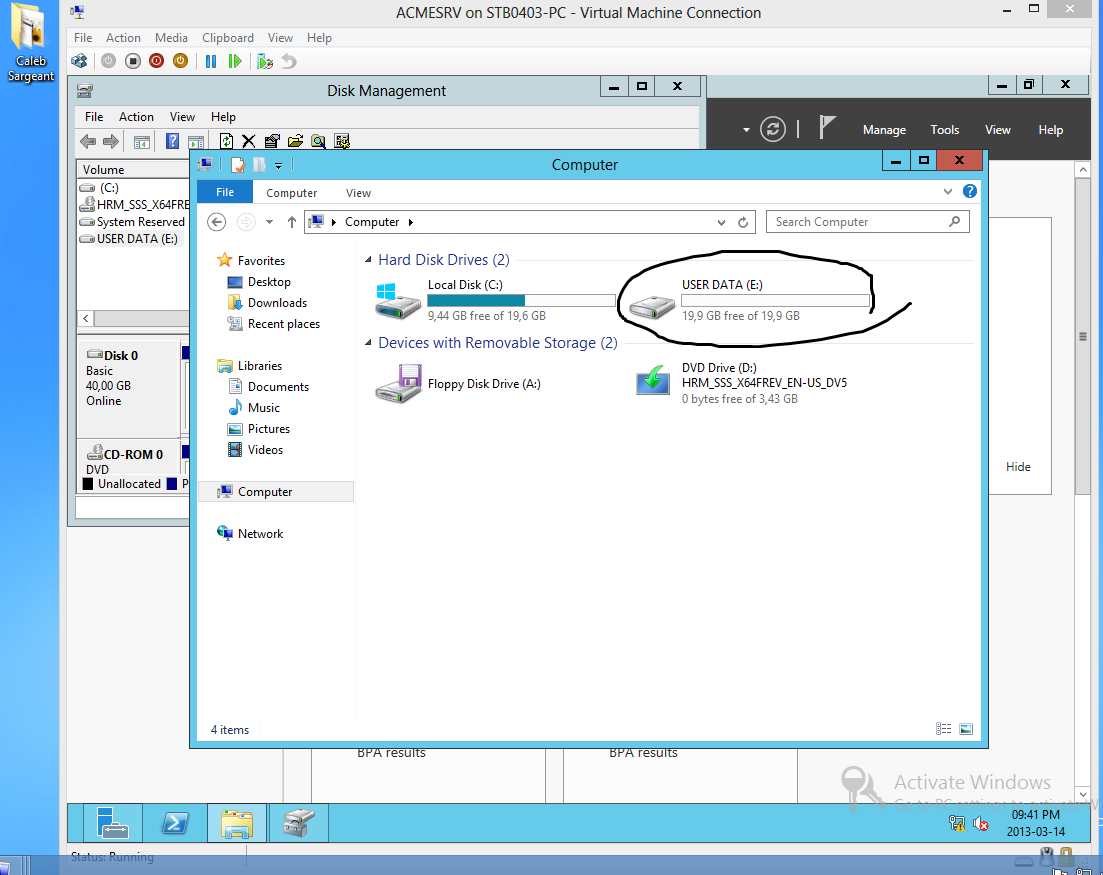Open the Tools menu in Server Manager
This screenshot has width=1103, height=875.
click(x=944, y=129)
